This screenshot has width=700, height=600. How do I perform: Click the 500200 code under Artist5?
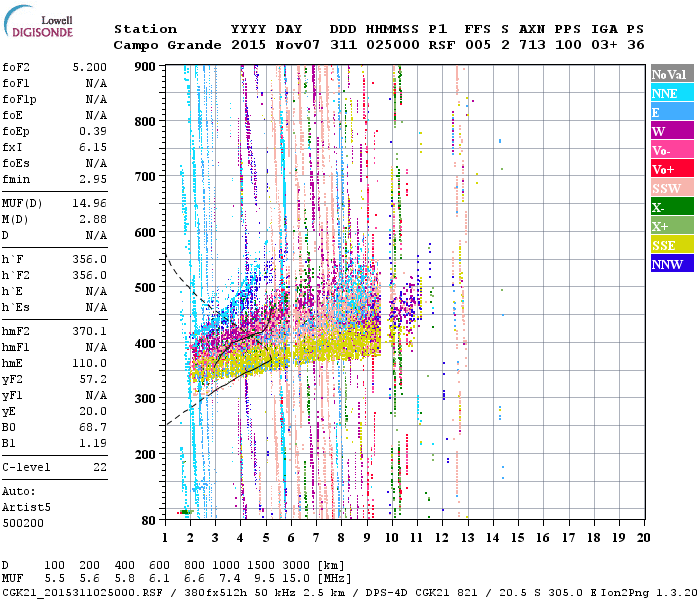(23, 524)
